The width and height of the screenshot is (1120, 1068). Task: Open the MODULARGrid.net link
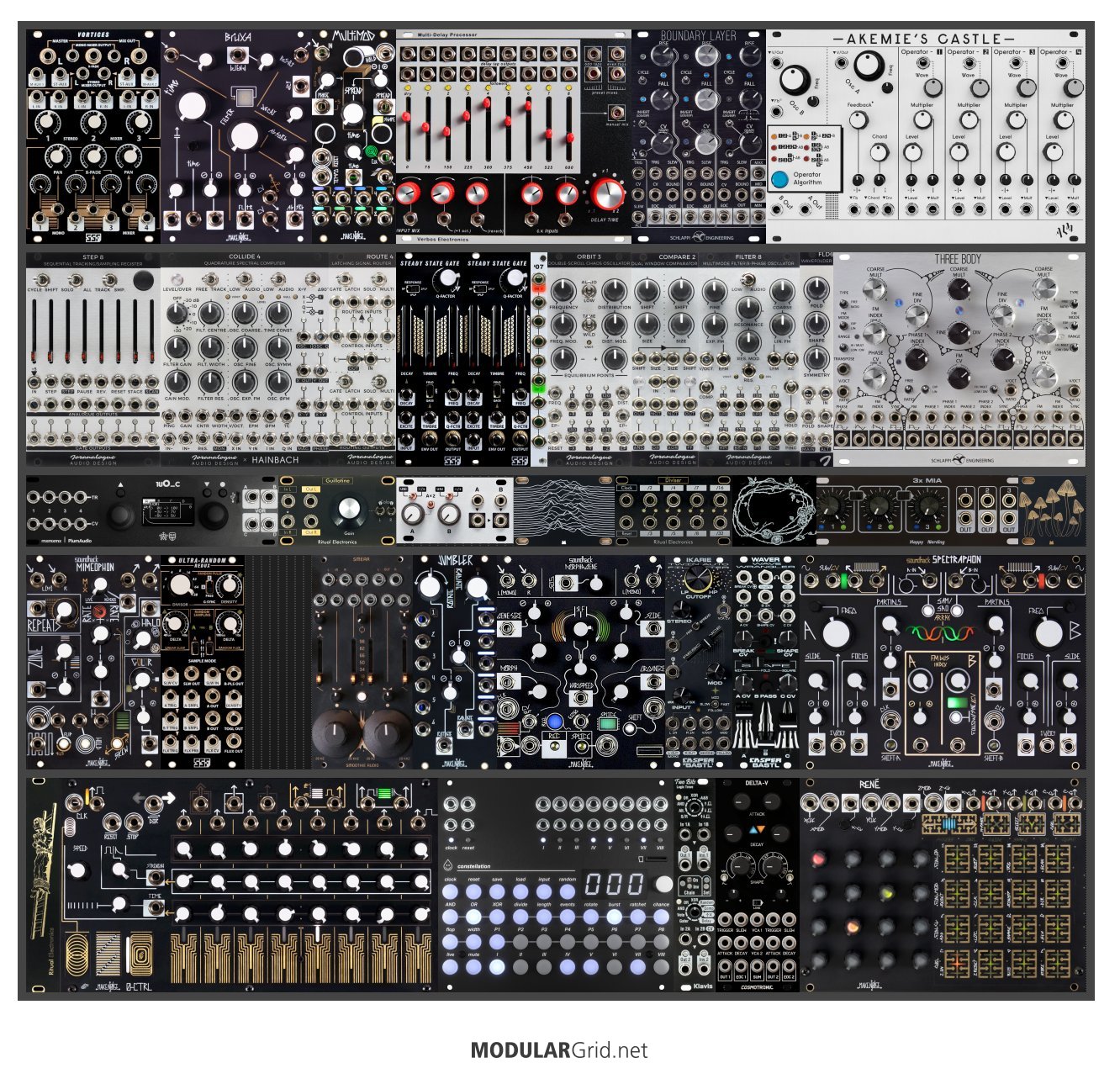[559, 1050]
